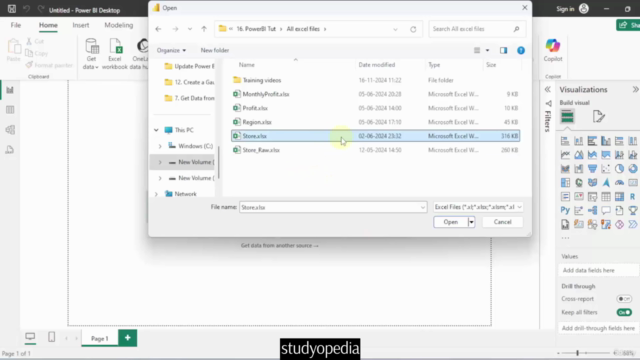Switch to the Insert ribbon tab
This screenshot has width=640, height=360.
point(81,25)
